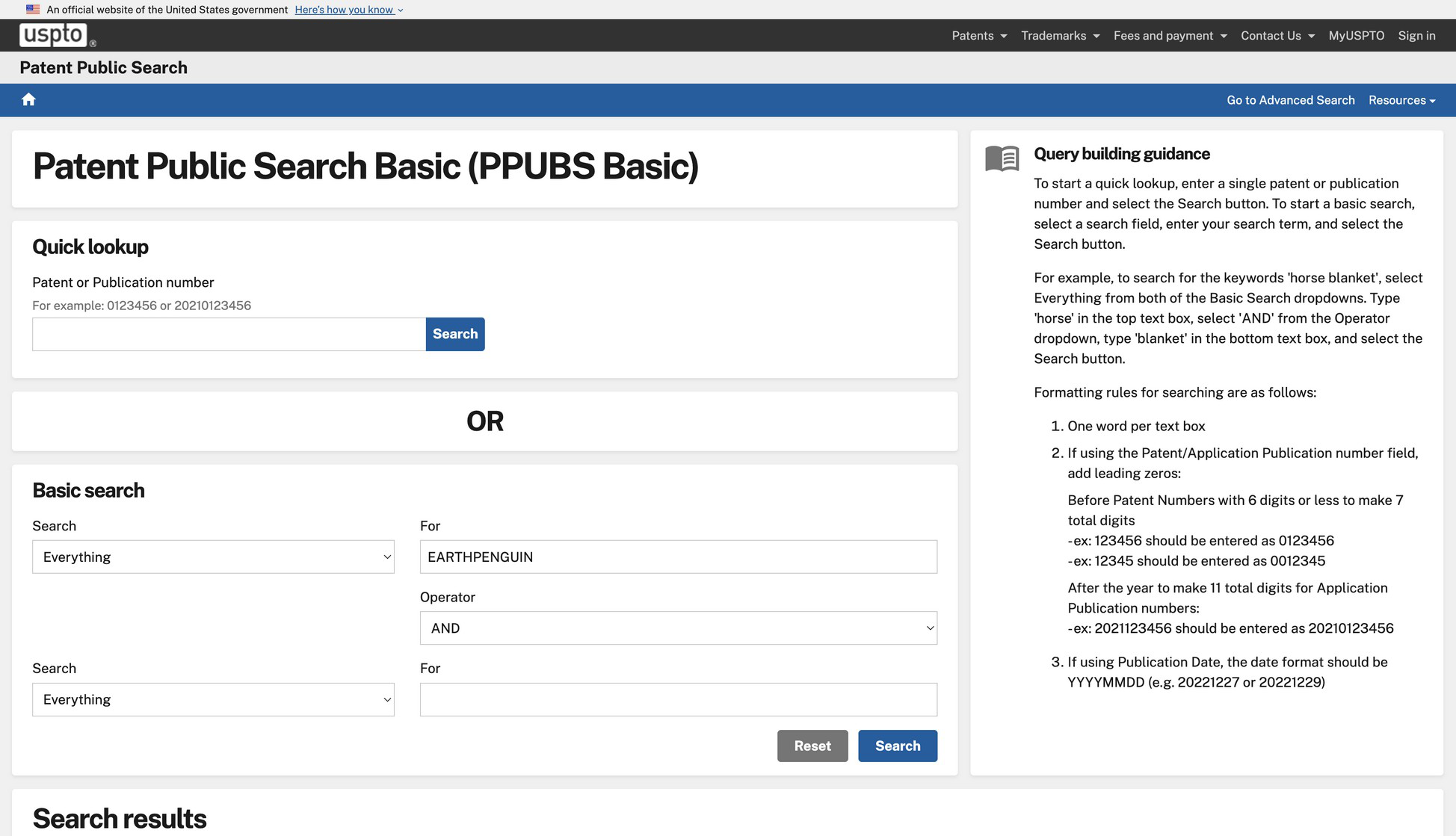Click the home icon in blue bar
This screenshot has height=836, width=1456.
pos(28,99)
